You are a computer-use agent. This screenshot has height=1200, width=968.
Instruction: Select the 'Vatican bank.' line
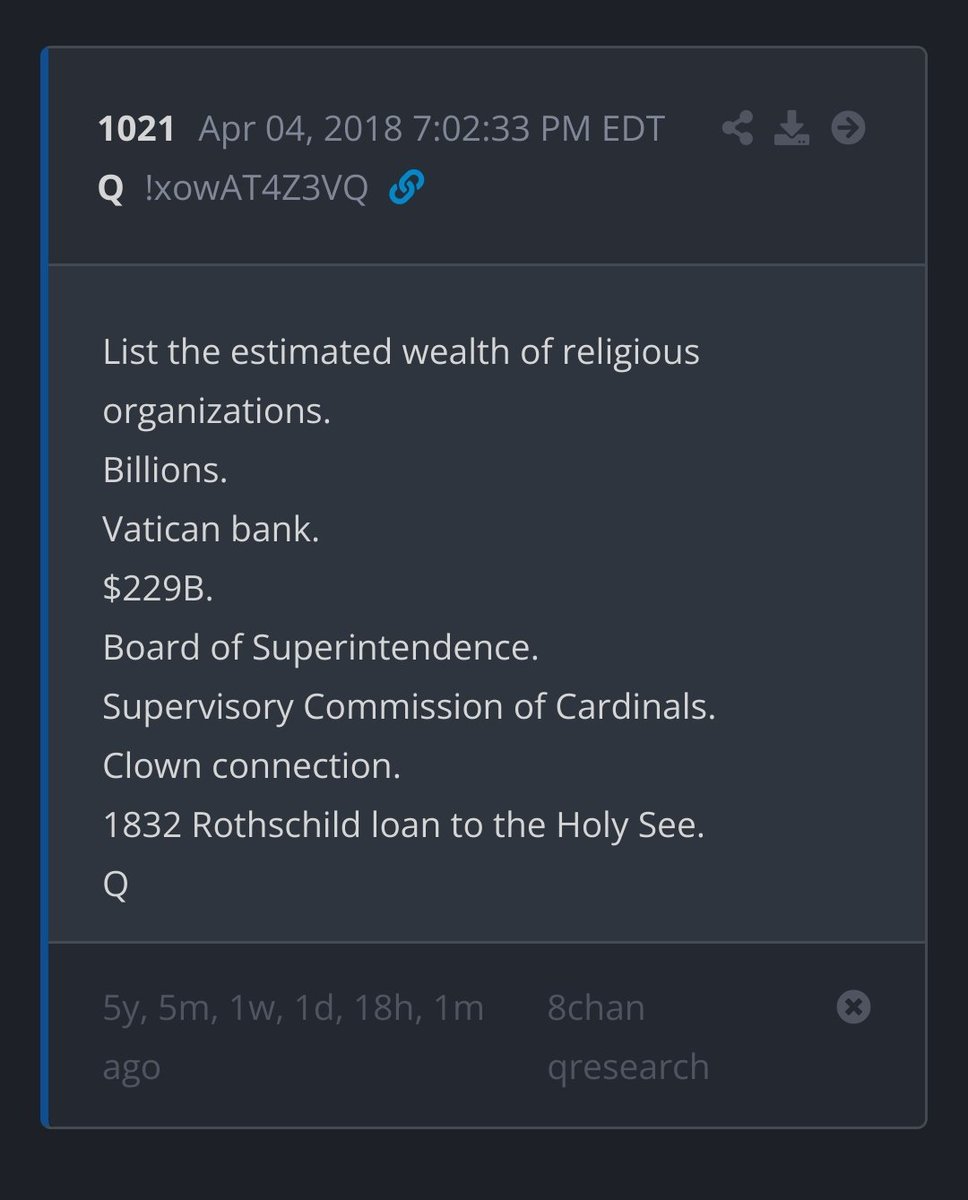click(x=210, y=530)
